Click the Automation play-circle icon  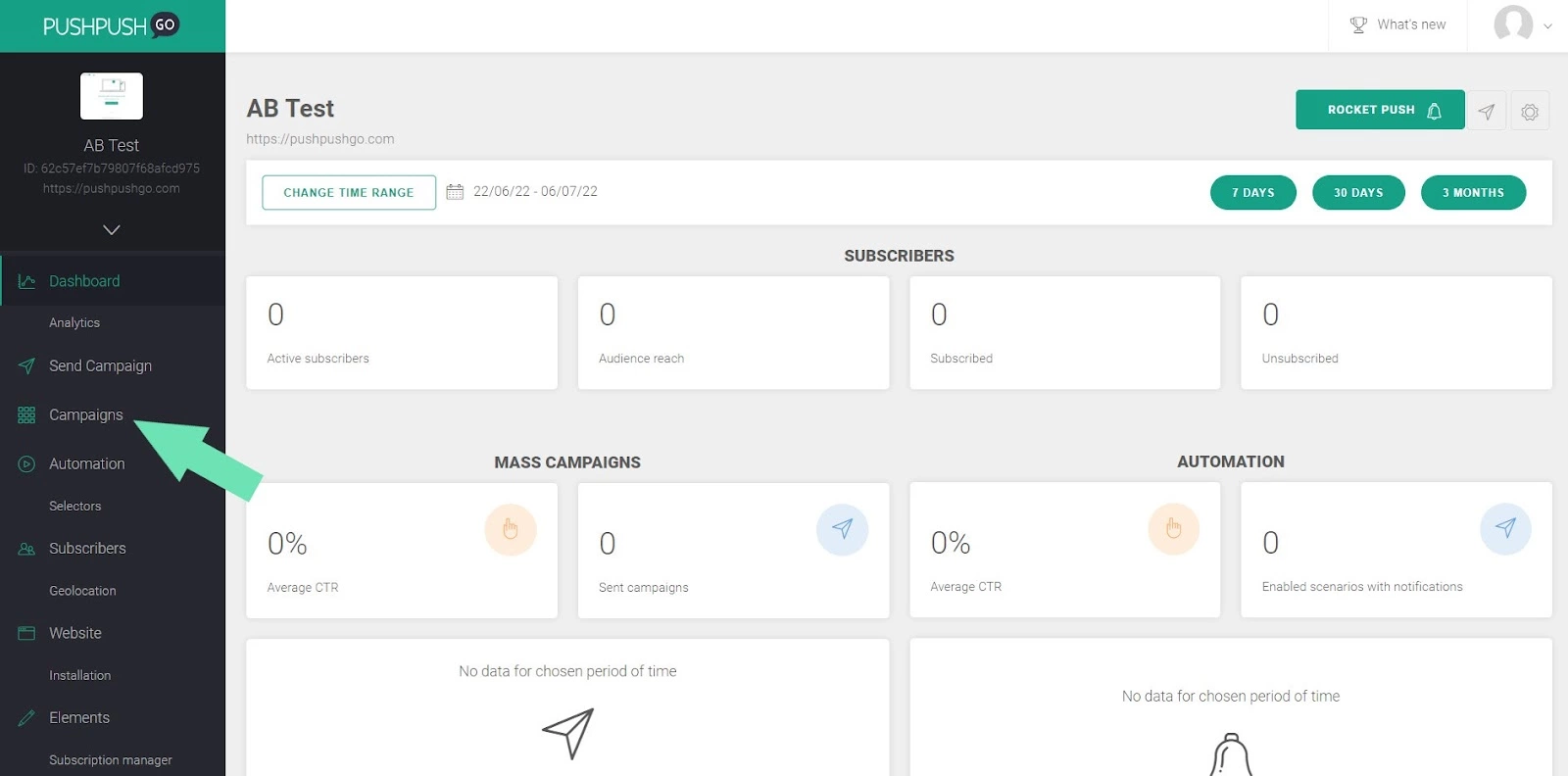click(x=26, y=464)
